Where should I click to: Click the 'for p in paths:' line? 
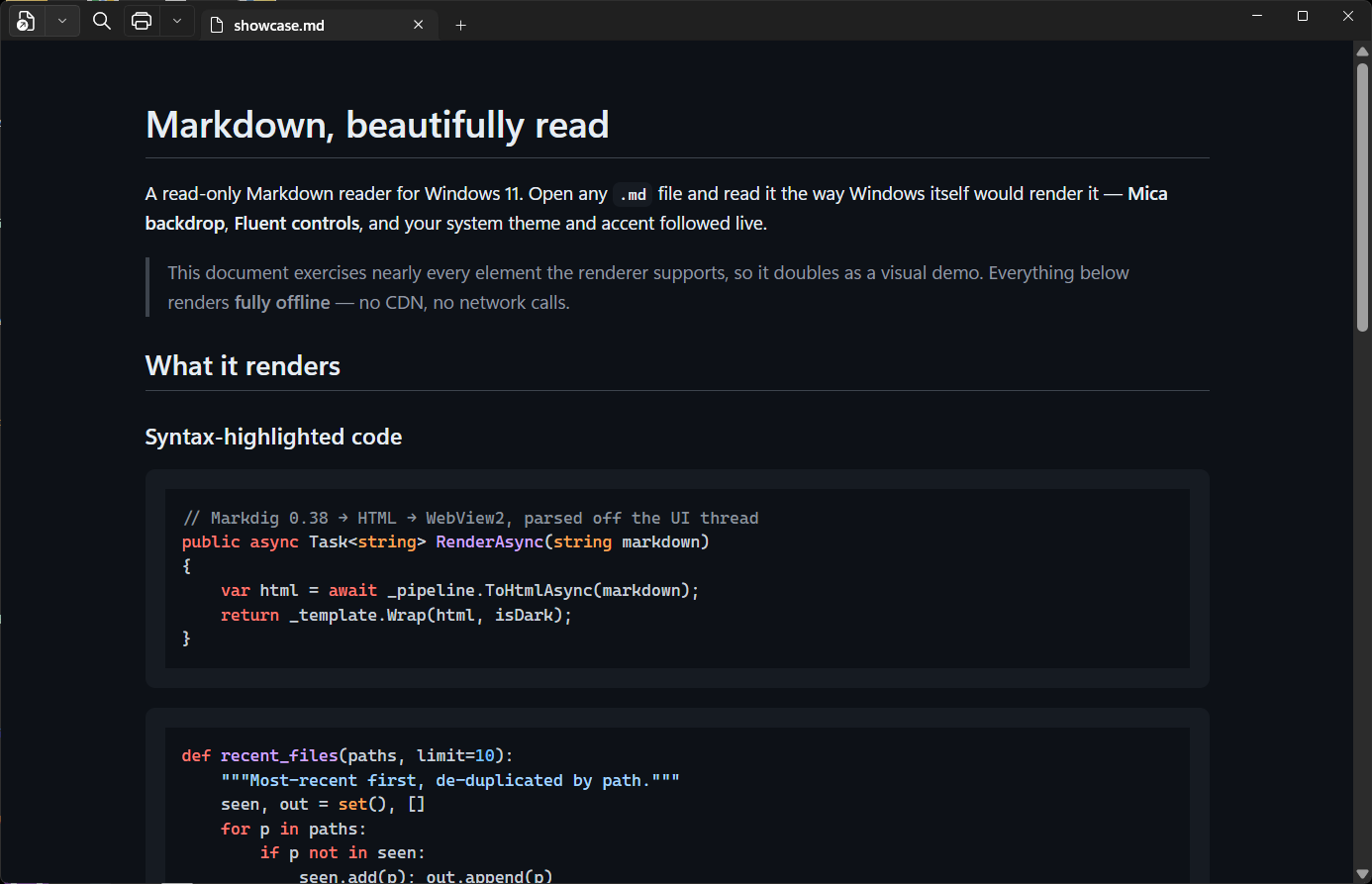point(293,829)
